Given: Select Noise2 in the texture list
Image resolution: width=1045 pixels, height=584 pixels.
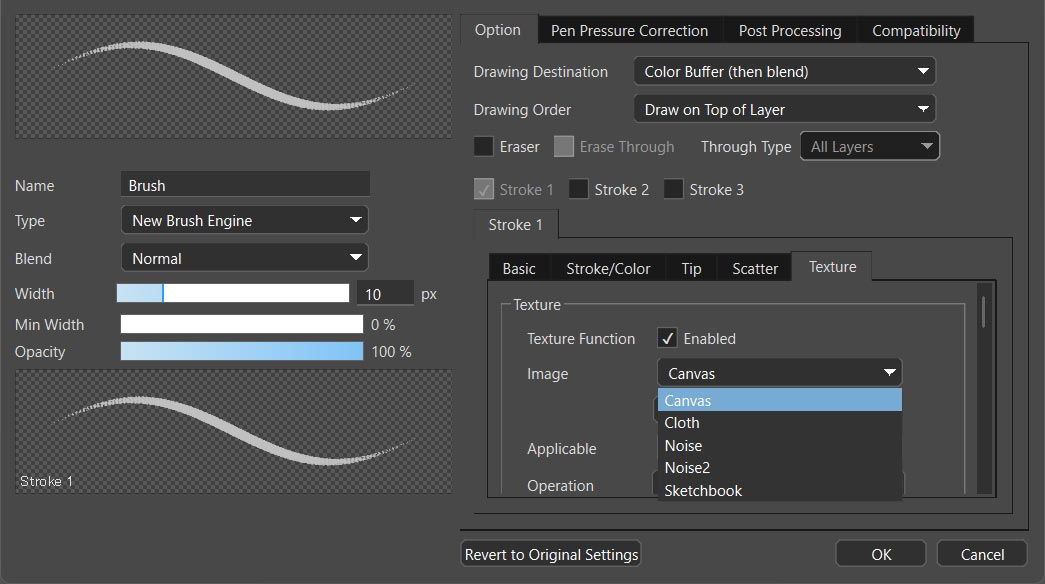Looking at the screenshot, I should [x=686, y=467].
